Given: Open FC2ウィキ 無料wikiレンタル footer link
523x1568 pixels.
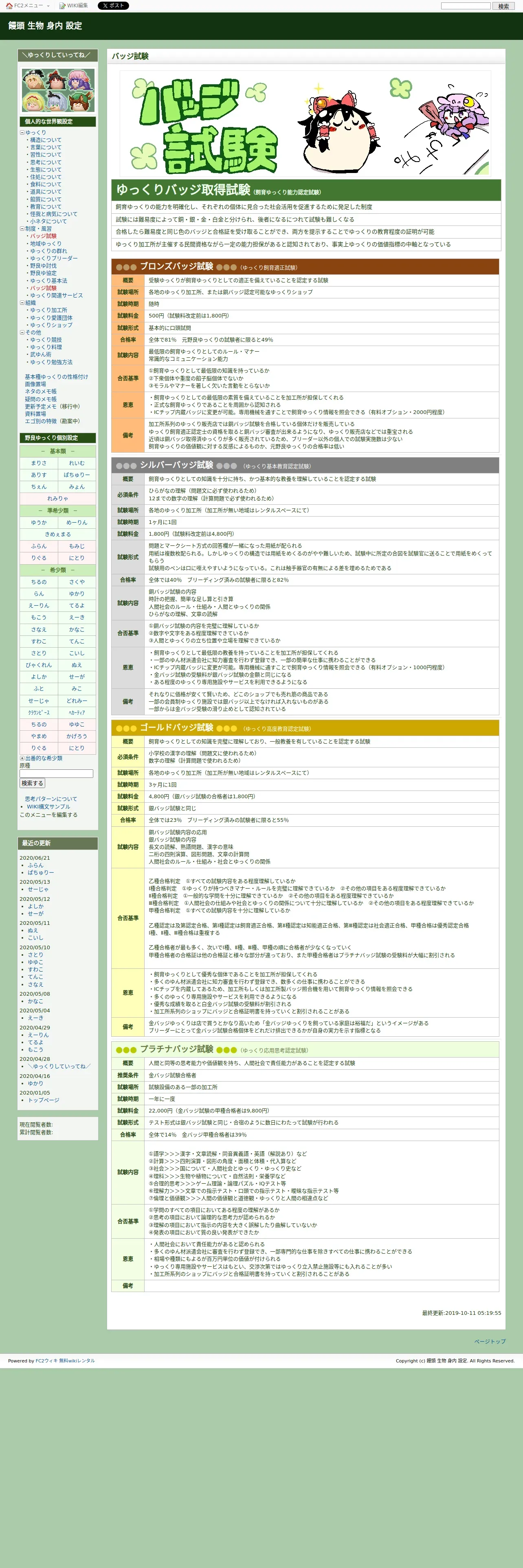Looking at the screenshot, I should pyautogui.click(x=65, y=1361).
